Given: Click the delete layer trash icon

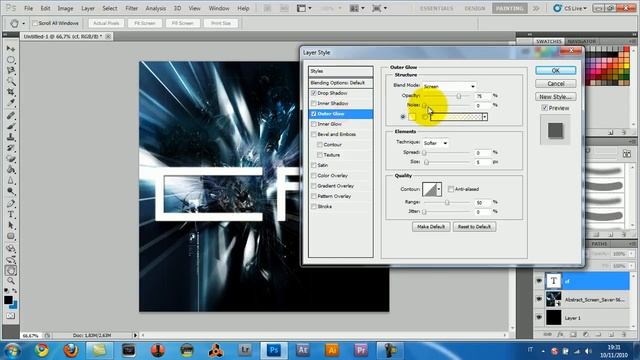Looking at the screenshot, I should click(x=624, y=334).
